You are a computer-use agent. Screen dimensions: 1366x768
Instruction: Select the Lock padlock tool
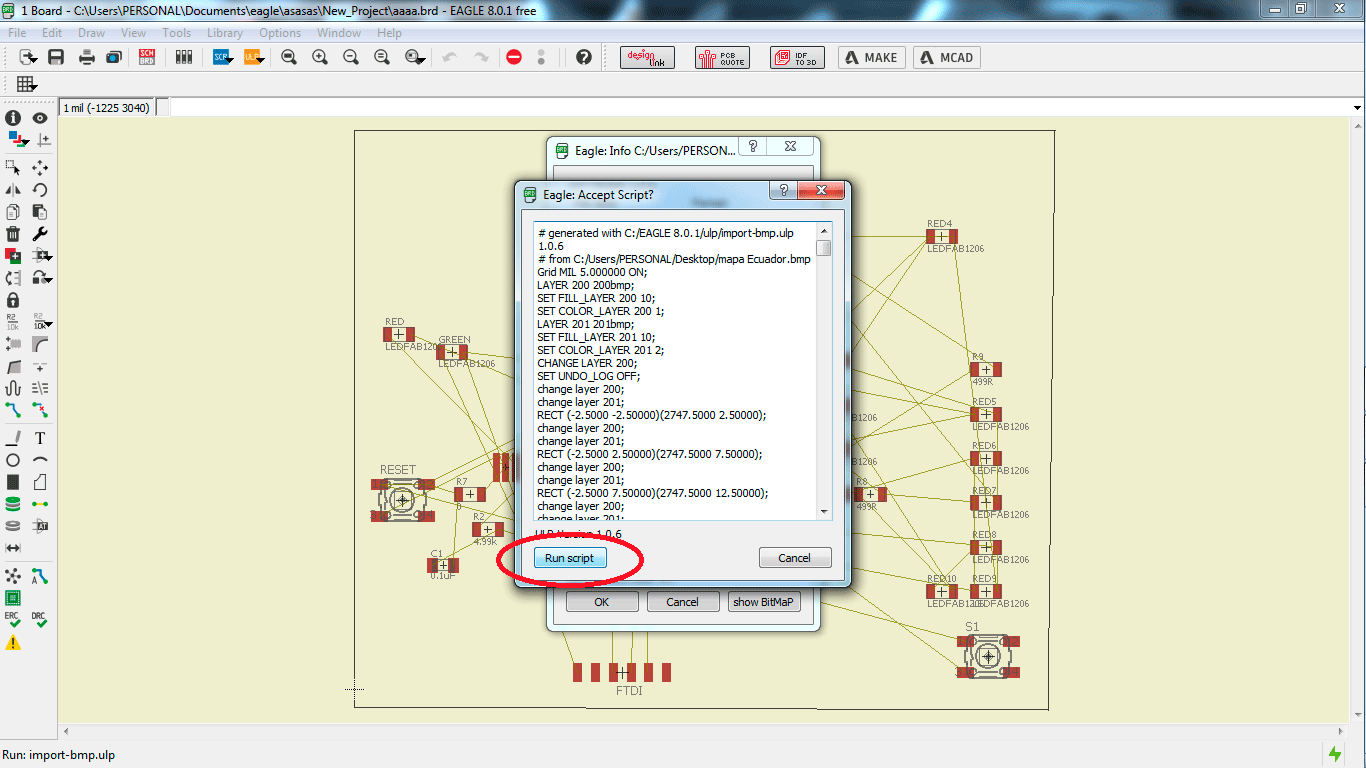tap(13, 299)
